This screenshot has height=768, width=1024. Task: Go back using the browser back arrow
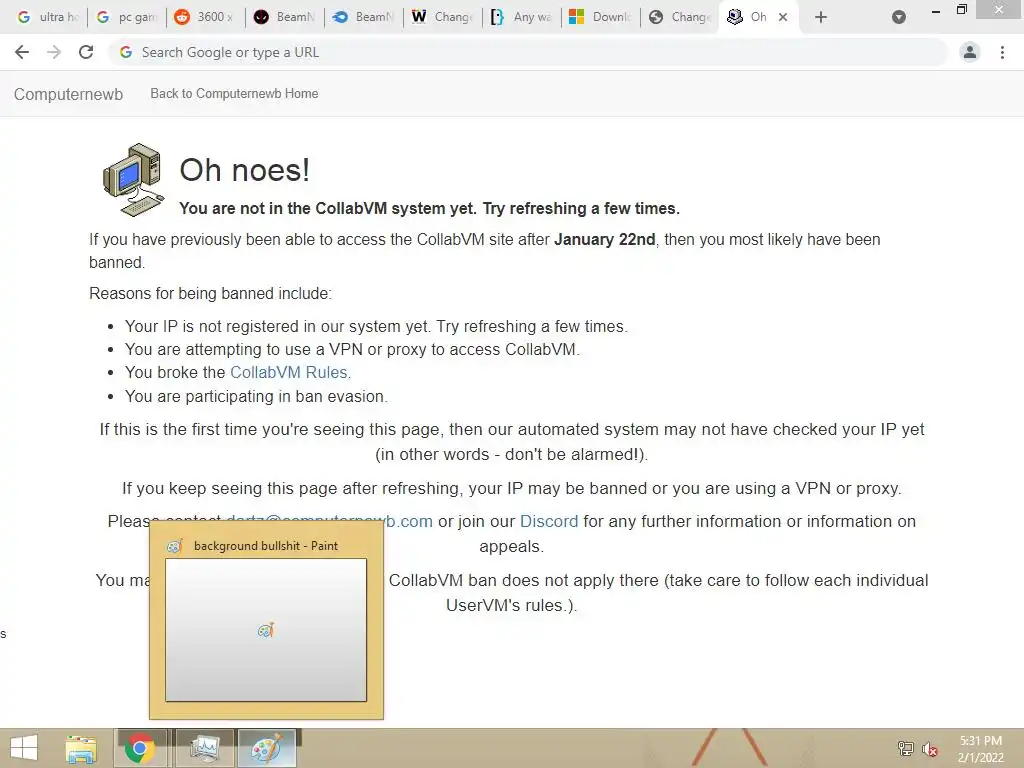coord(22,52)
